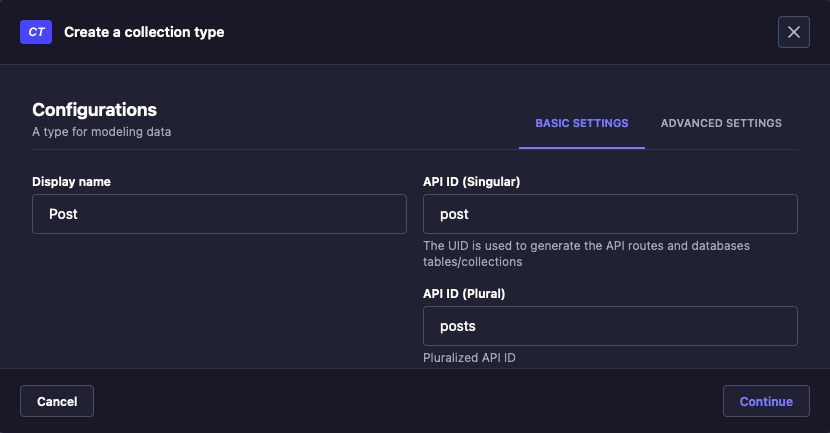Click the API ID (Plural) label
830x433 pixels.
(x=464, y=294)
